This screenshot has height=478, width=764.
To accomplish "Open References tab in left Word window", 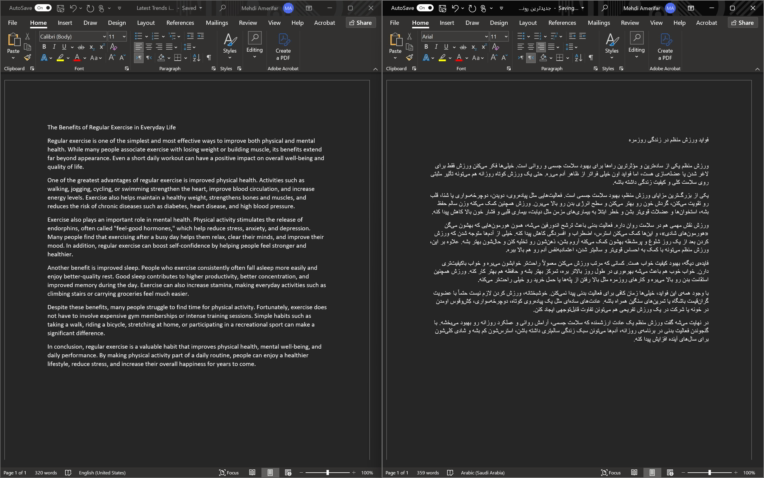I will click(x=180, y=23).
